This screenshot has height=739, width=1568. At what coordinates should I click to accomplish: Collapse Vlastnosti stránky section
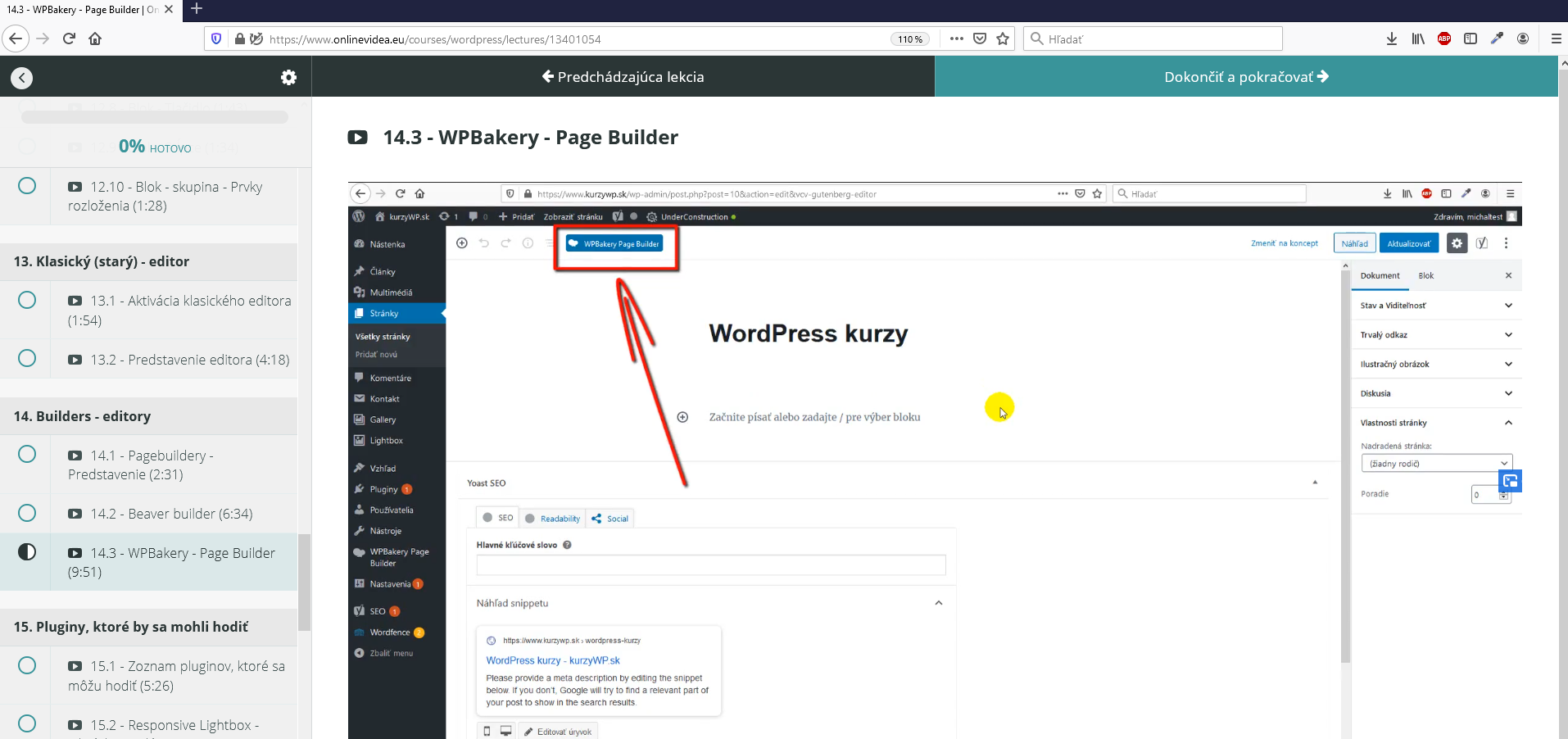click(1435, 423)
